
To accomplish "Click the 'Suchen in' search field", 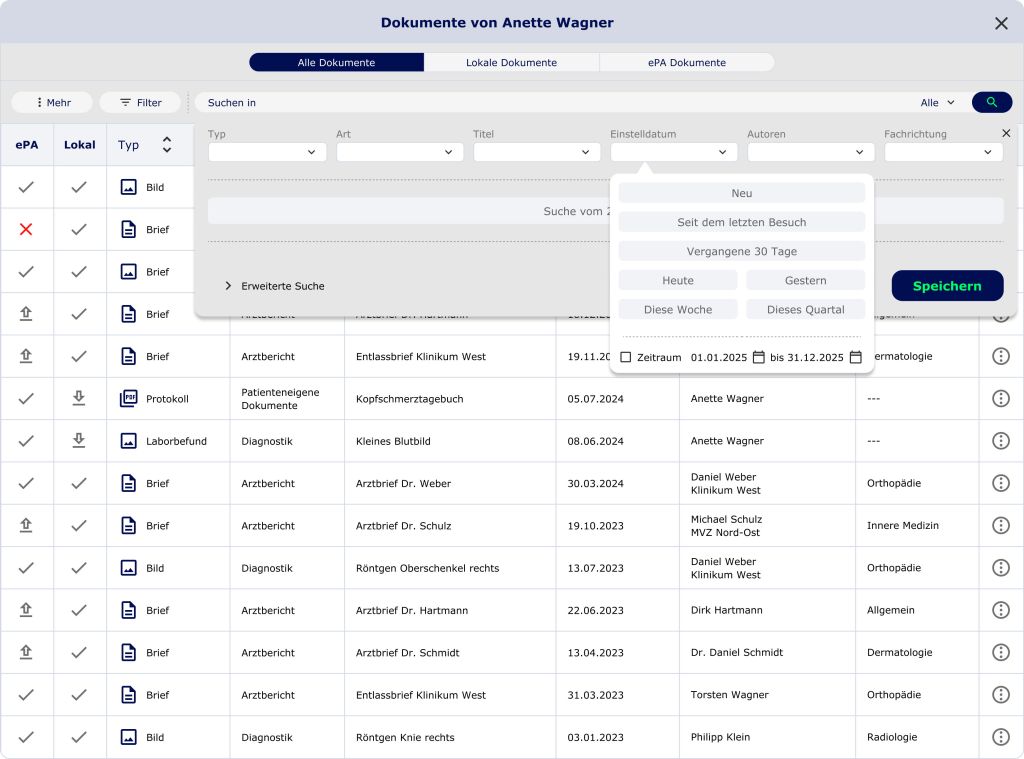I will click(x=550, y=102).
